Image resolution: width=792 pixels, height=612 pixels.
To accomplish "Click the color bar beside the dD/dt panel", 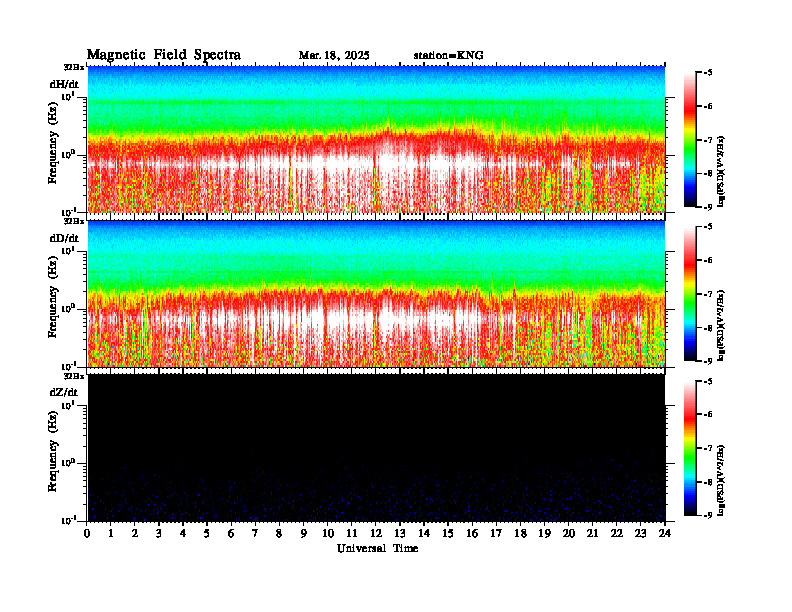I will click(x=689, y=294).
